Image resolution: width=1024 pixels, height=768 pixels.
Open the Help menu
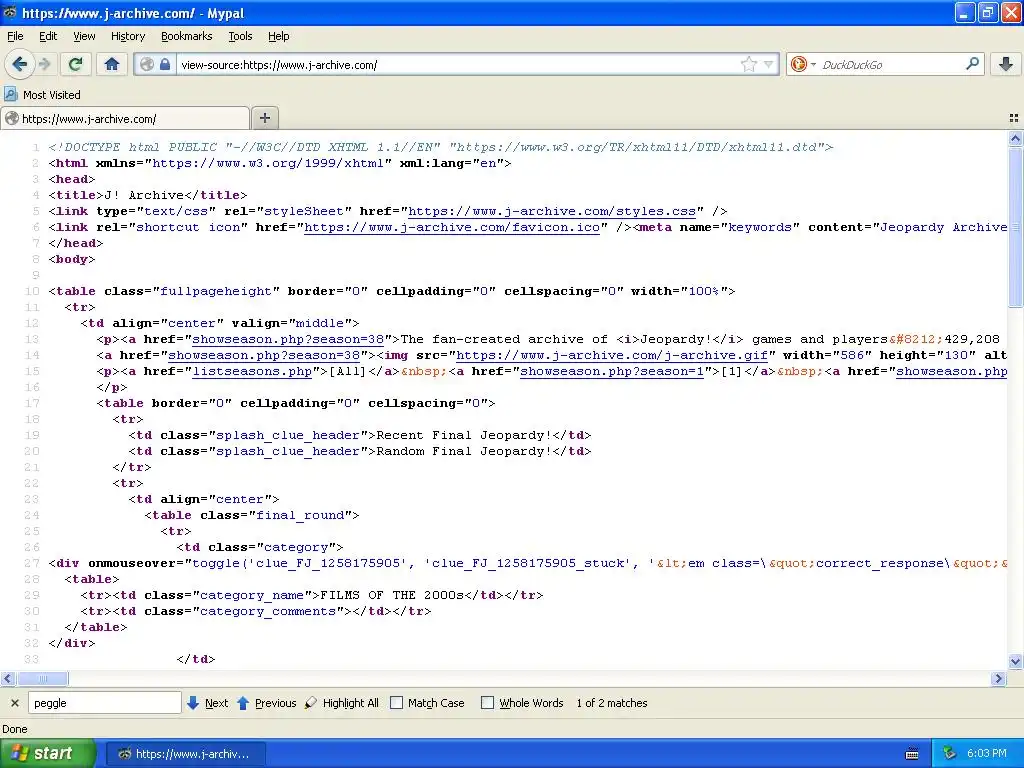tap(279, 36)
